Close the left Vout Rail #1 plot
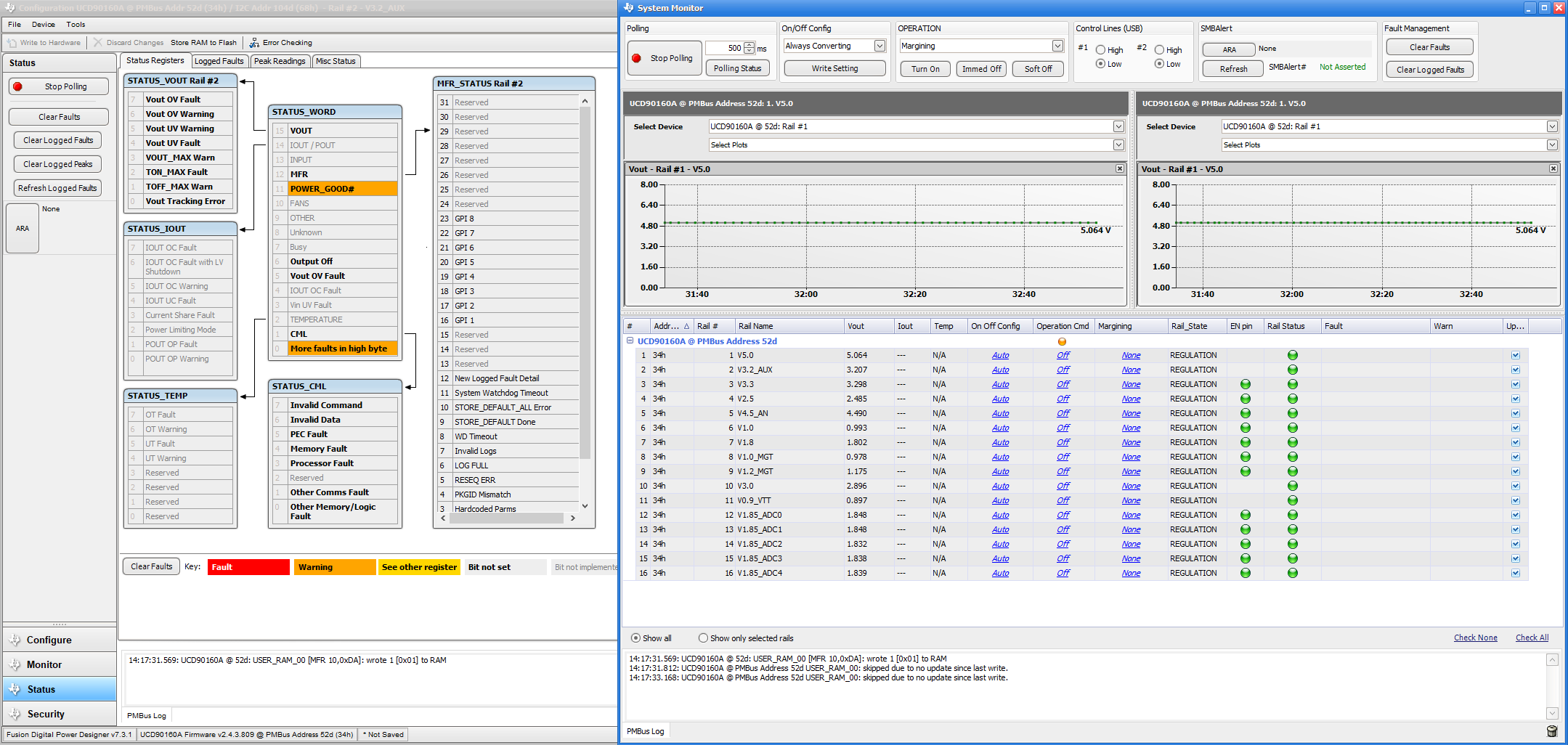Image resolution: width=1568 pixels, height=745 pixels. click(1119, 168)
